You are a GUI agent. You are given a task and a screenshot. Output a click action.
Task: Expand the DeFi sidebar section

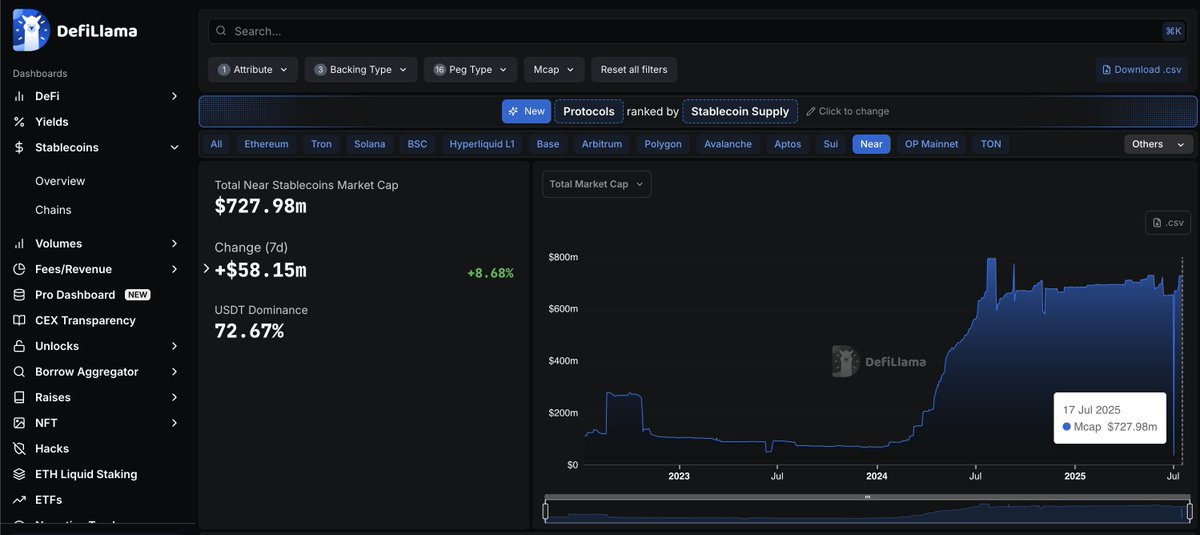(x=174, y=96)
